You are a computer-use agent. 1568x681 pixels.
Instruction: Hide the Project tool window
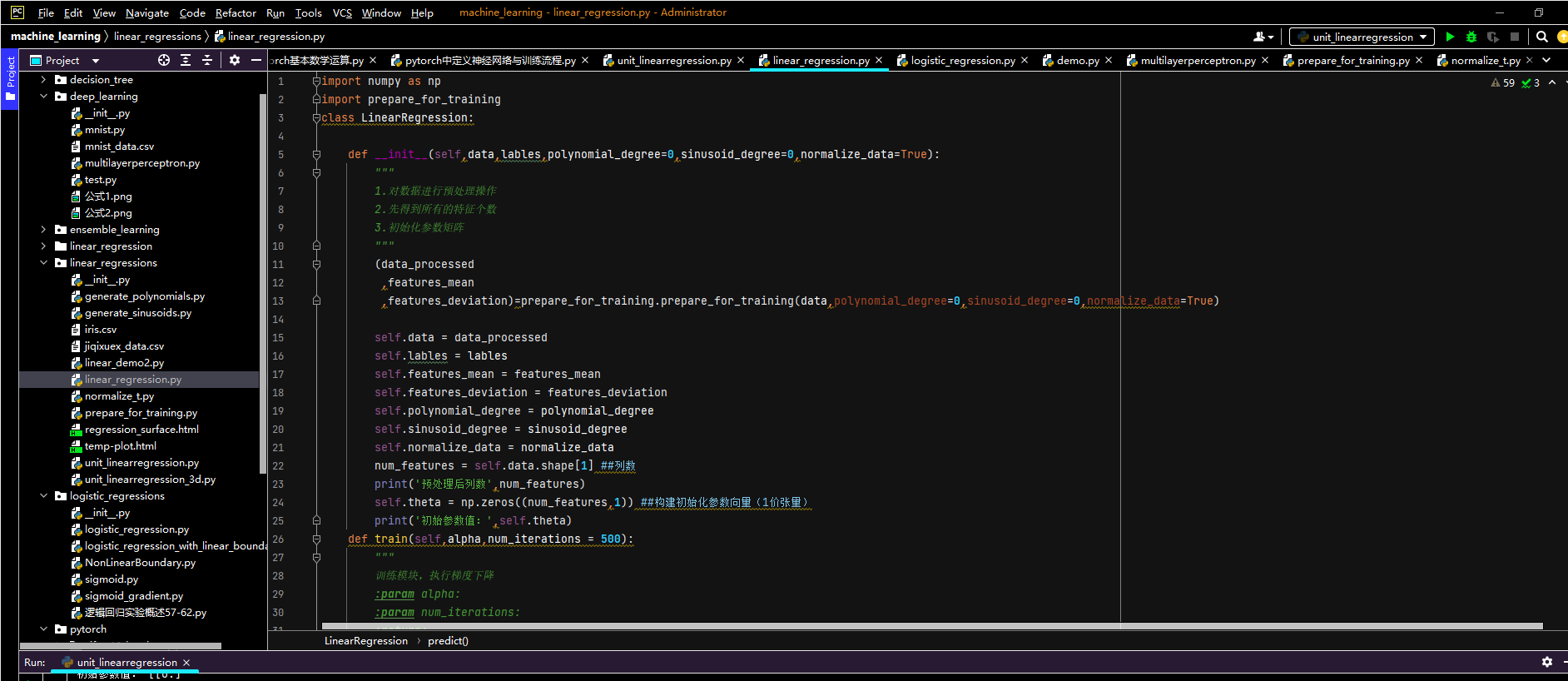[x=256, y=60]
